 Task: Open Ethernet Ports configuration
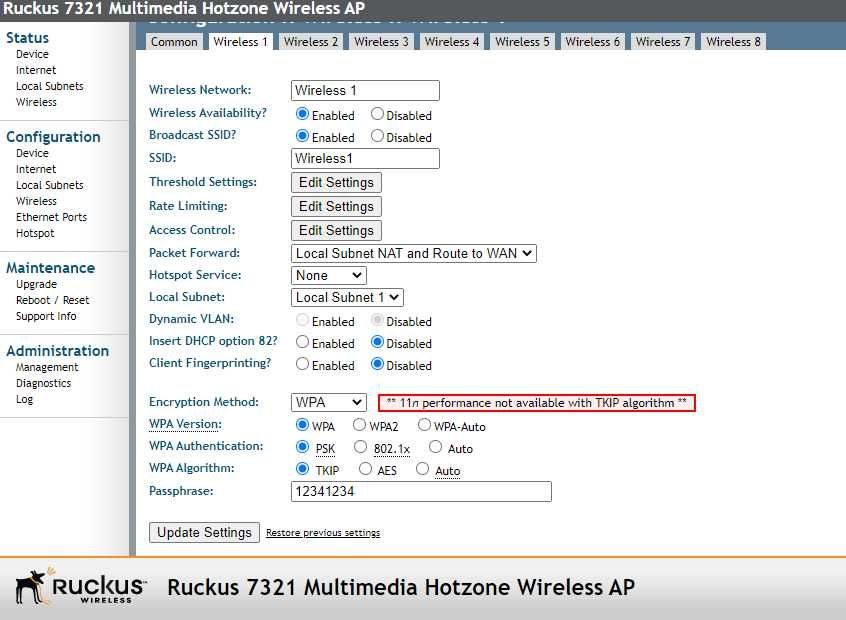pos(51,217)
